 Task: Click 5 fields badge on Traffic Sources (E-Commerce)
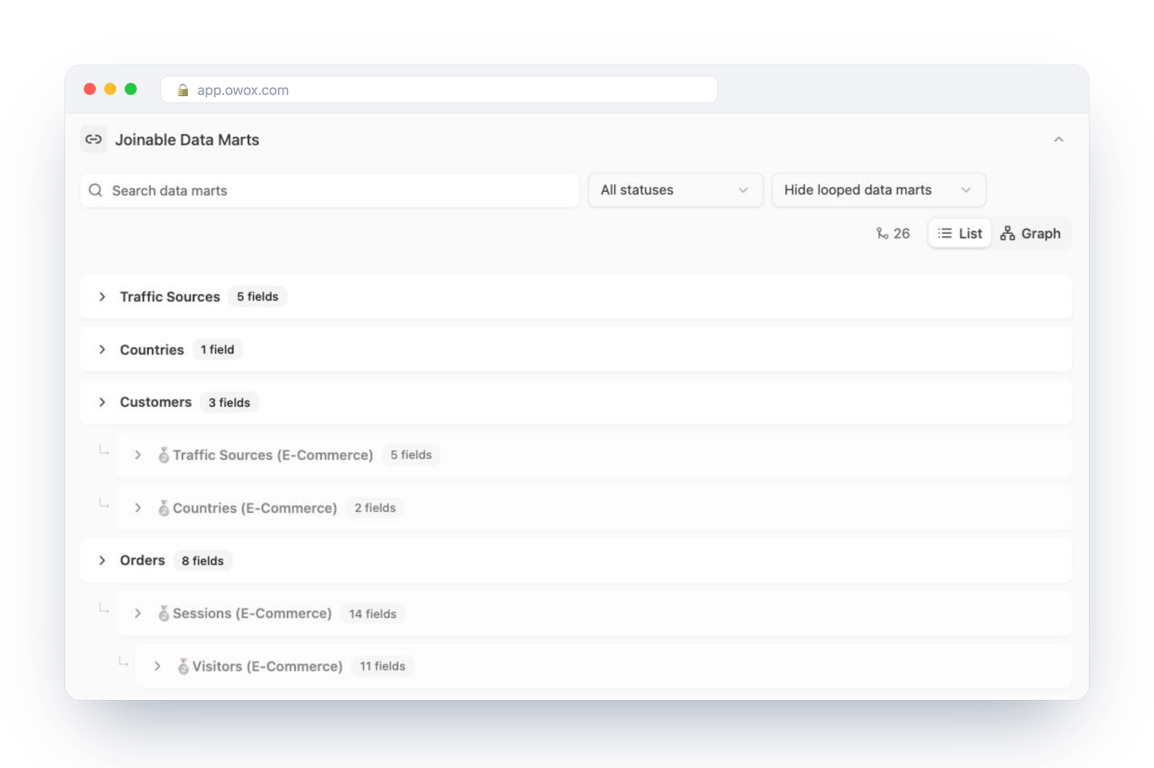[x=411, y=455]
